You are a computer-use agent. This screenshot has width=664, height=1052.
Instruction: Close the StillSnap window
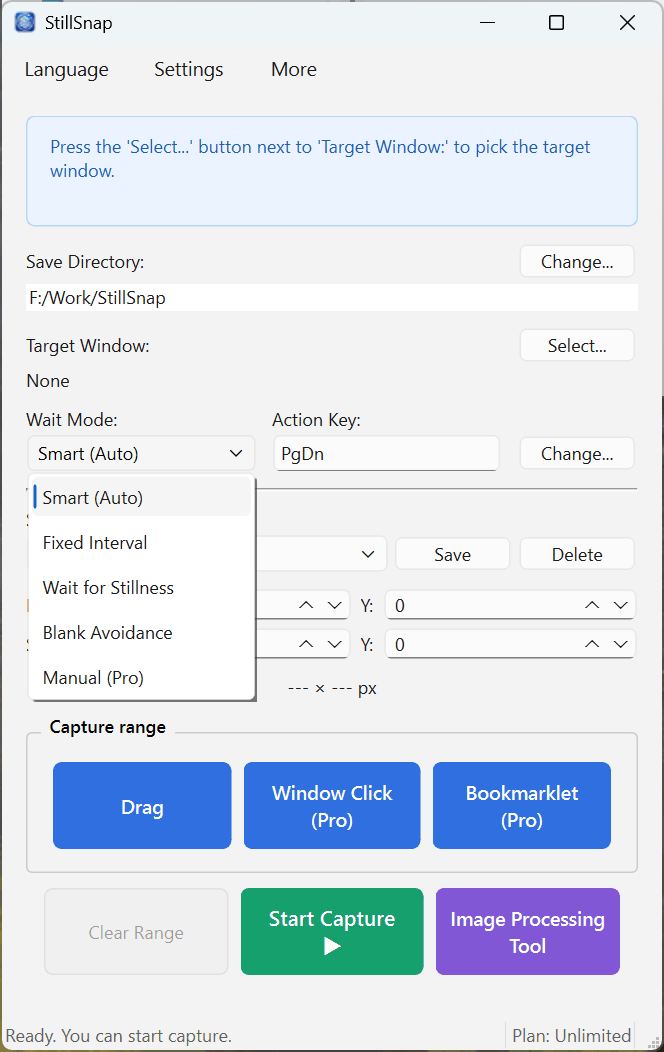(627, 23)
